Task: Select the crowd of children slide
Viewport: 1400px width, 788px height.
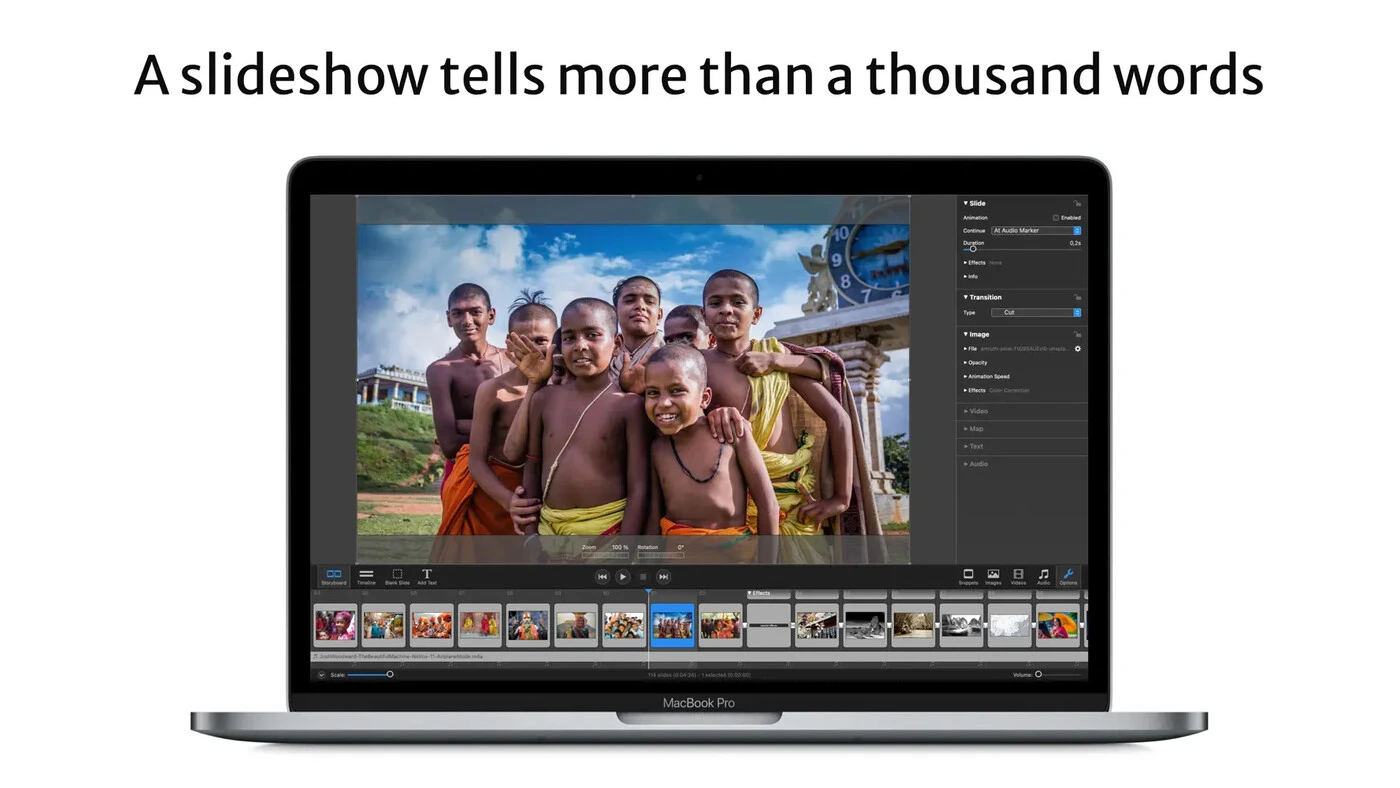Action: (x=624, y=625)
